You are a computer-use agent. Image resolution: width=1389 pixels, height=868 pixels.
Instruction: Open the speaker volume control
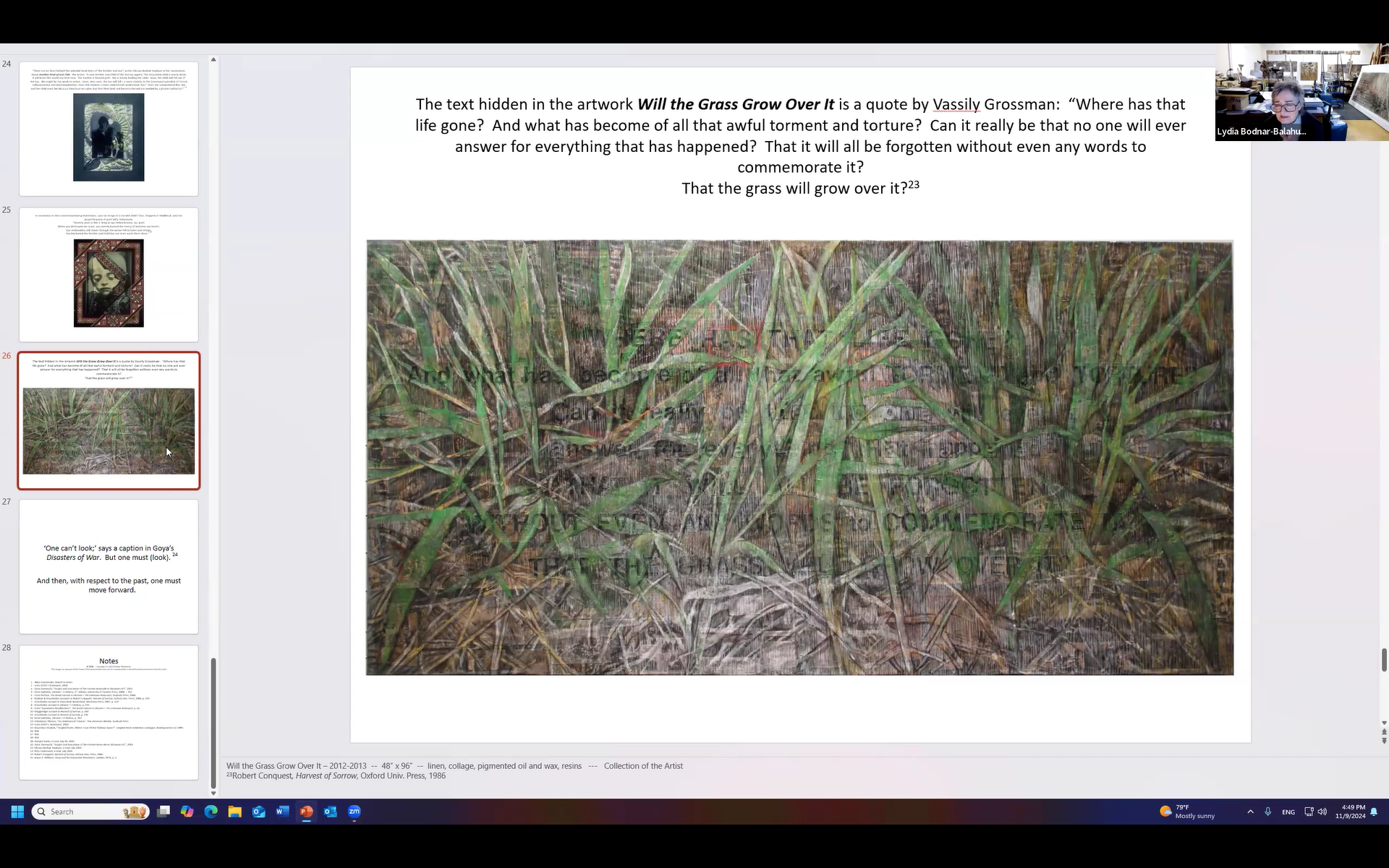coord(1322,812)
